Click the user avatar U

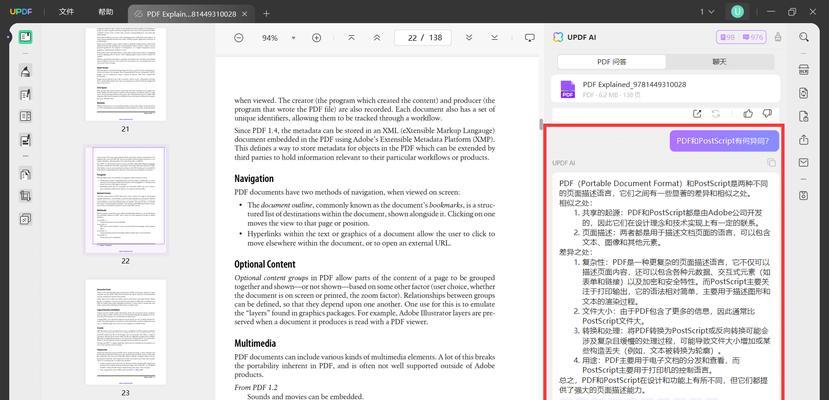(x=737, y=12)
